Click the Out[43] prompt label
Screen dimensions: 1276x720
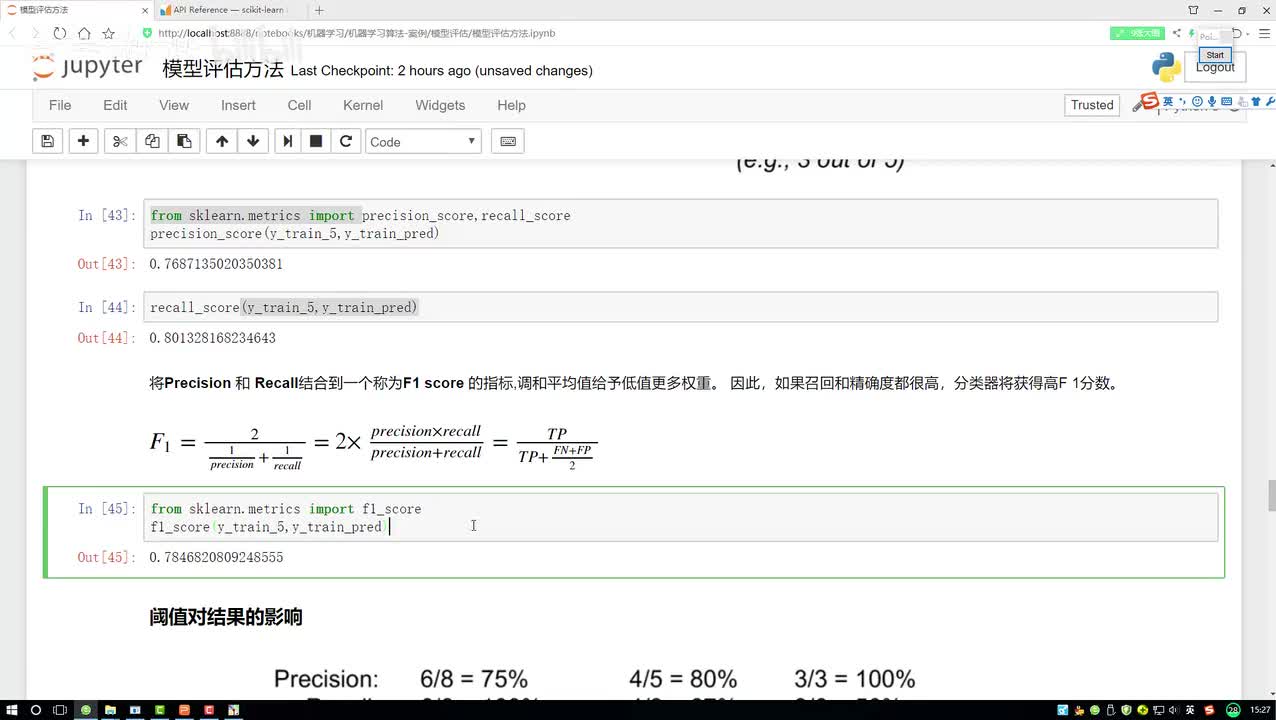[x=106, y=264]
